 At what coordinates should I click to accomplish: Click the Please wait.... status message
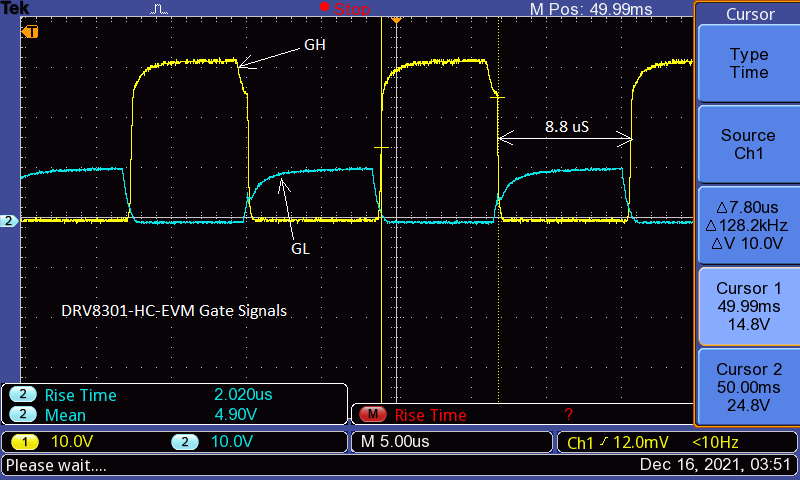[56, 465]
